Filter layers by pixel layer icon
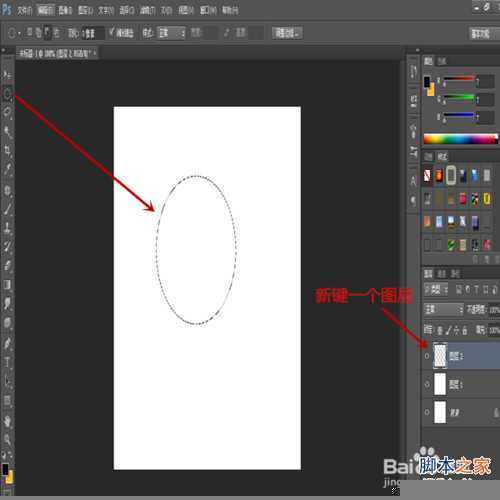This screenshot has height=500, width=500. 459,290
